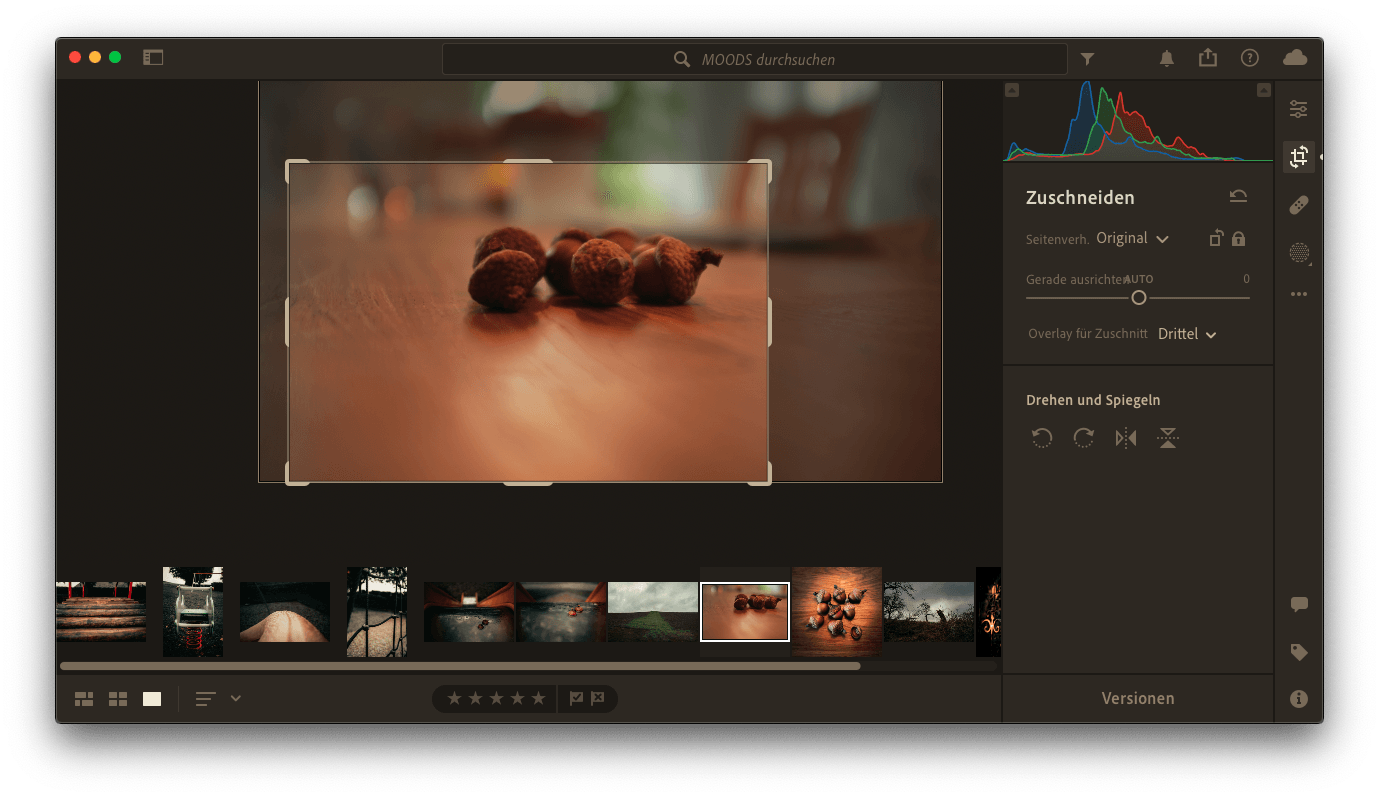The height and width of the screenshot is (797, 1379).
Task: Flag the photo as picked
Action: click(x=576, y=699)
